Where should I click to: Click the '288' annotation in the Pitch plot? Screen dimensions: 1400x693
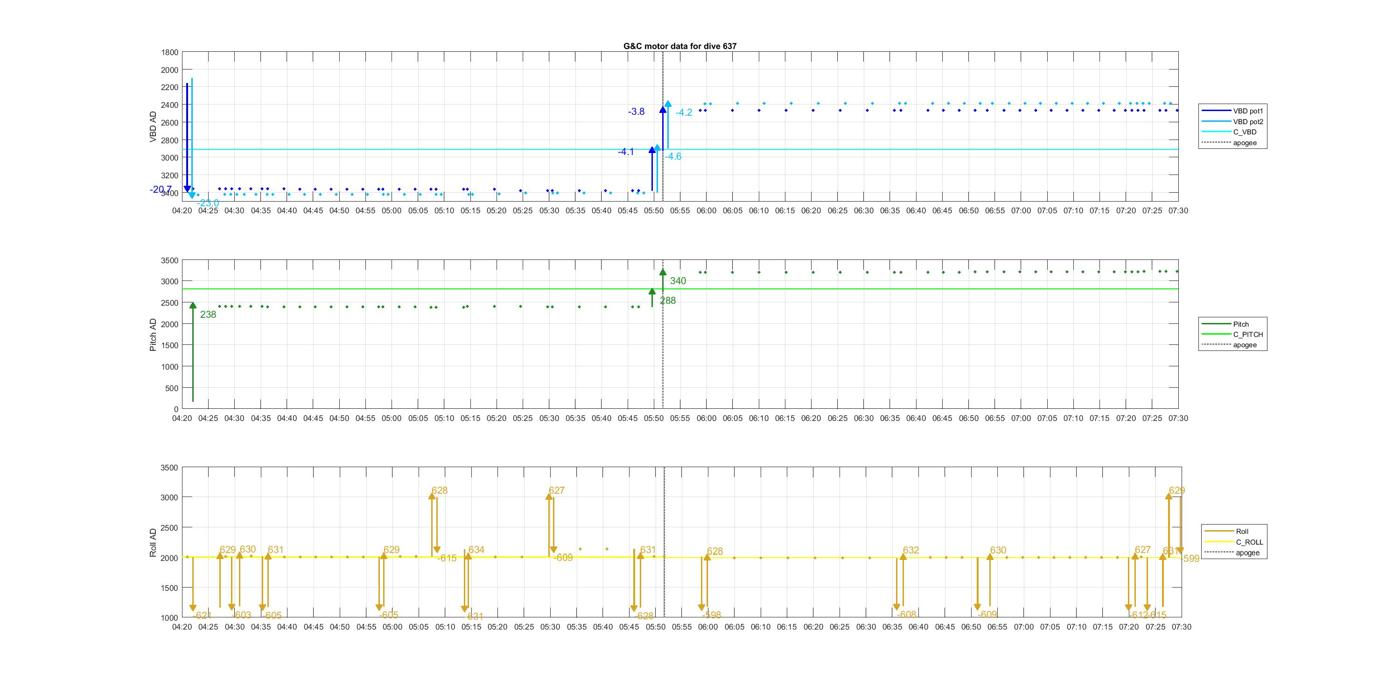click(668, 300)
